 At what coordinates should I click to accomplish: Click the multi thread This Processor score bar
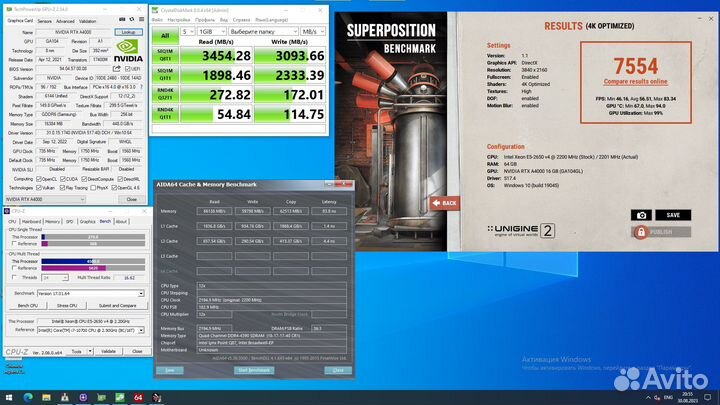click(93, 261)
